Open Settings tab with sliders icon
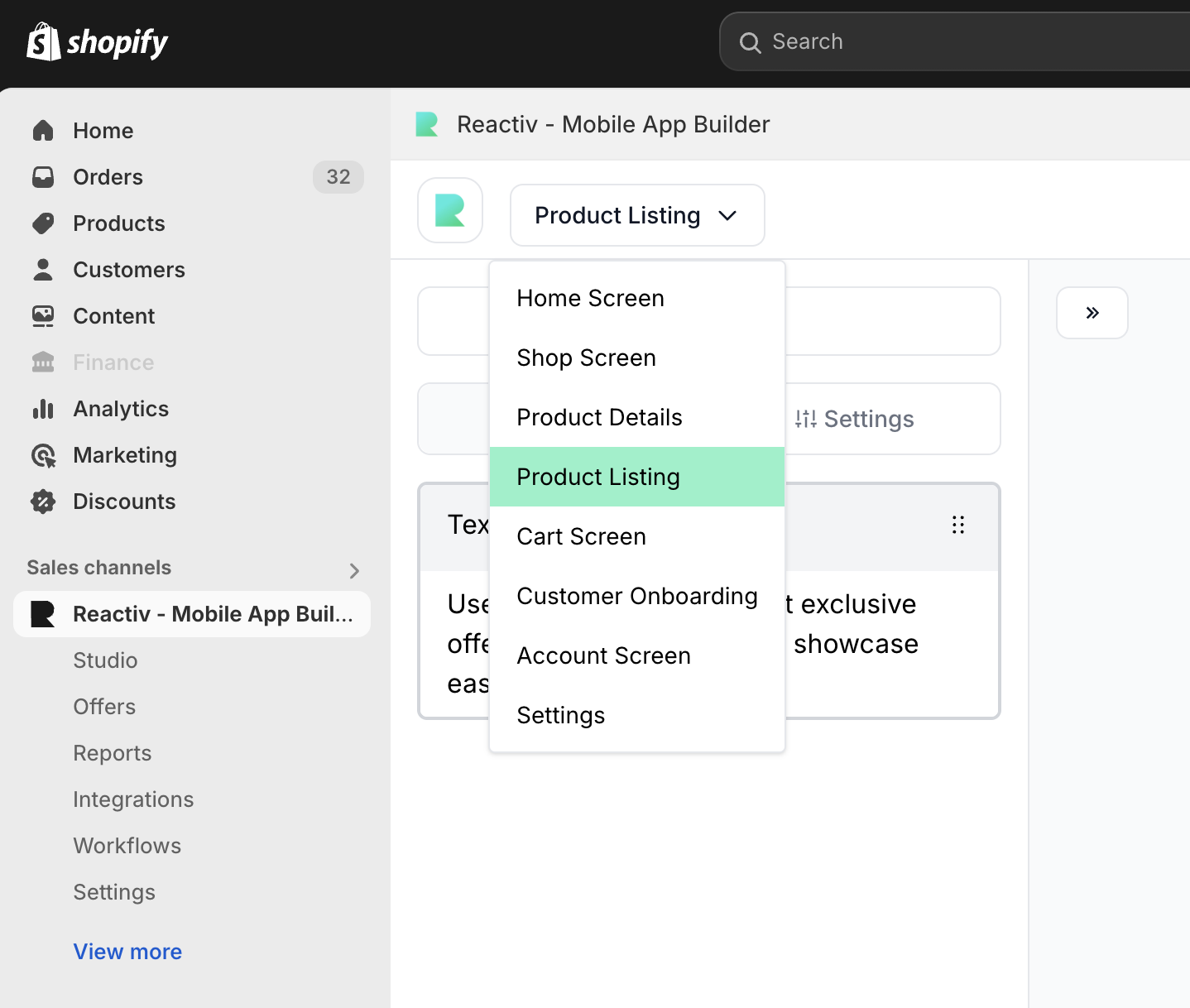 pyautogui.click(x=855, y=419)
